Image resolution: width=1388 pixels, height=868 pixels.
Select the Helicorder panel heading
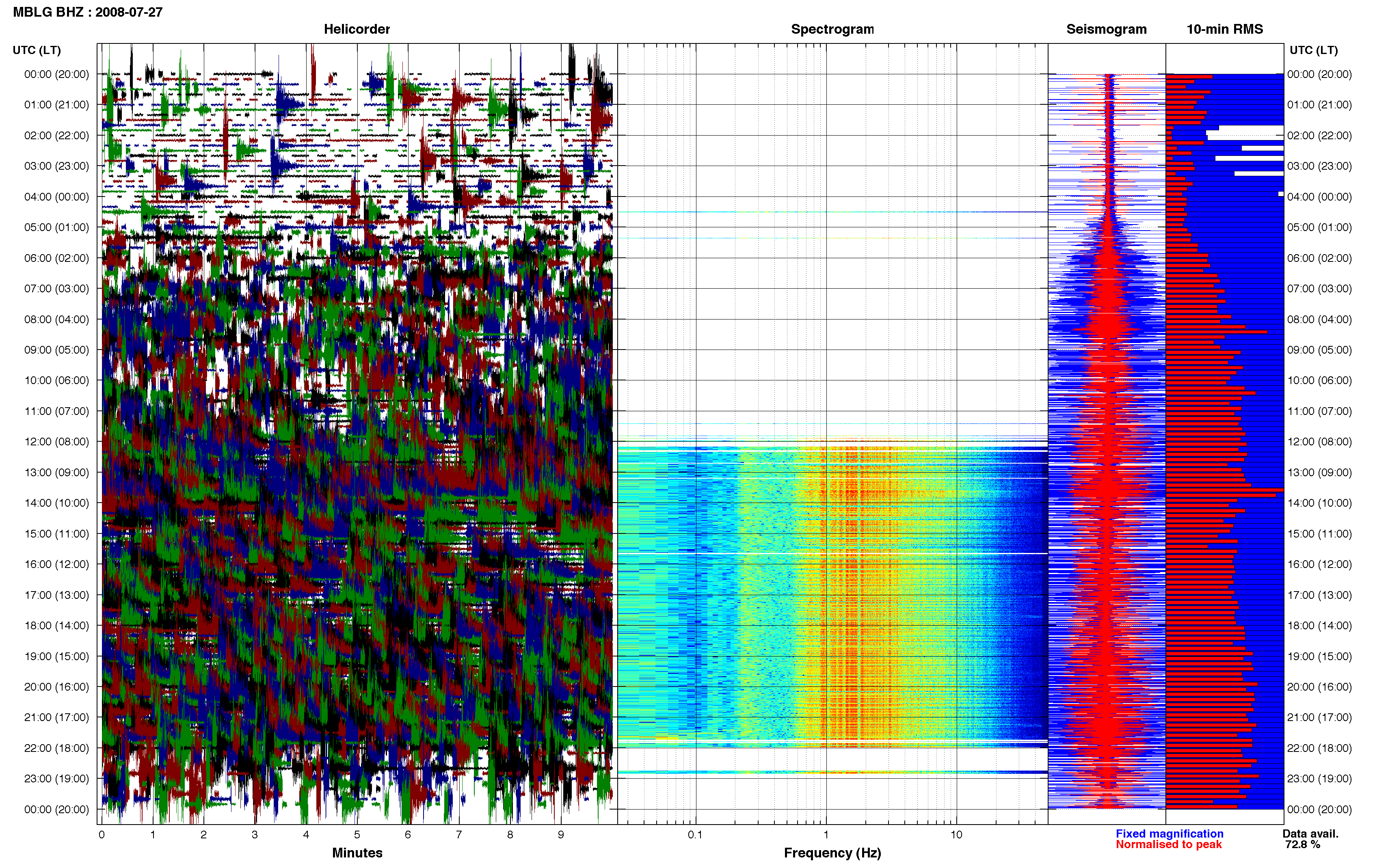357,29
